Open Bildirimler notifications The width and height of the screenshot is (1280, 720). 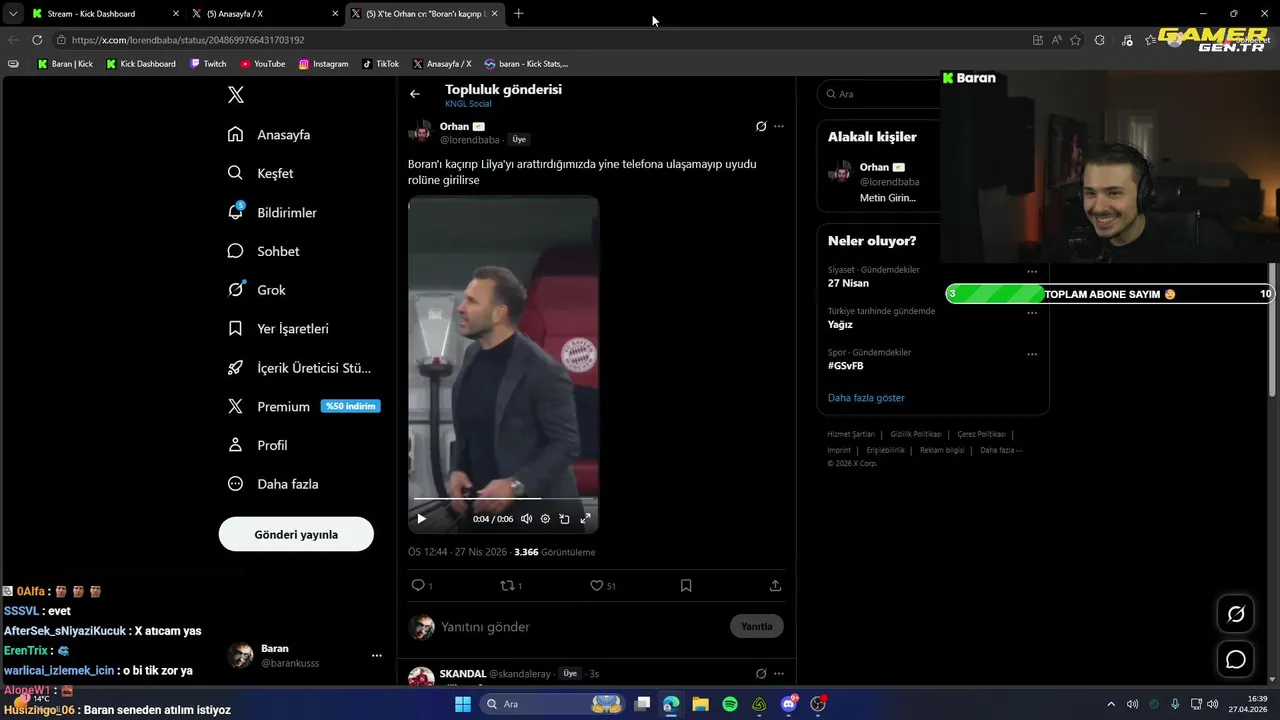[272, 212]
